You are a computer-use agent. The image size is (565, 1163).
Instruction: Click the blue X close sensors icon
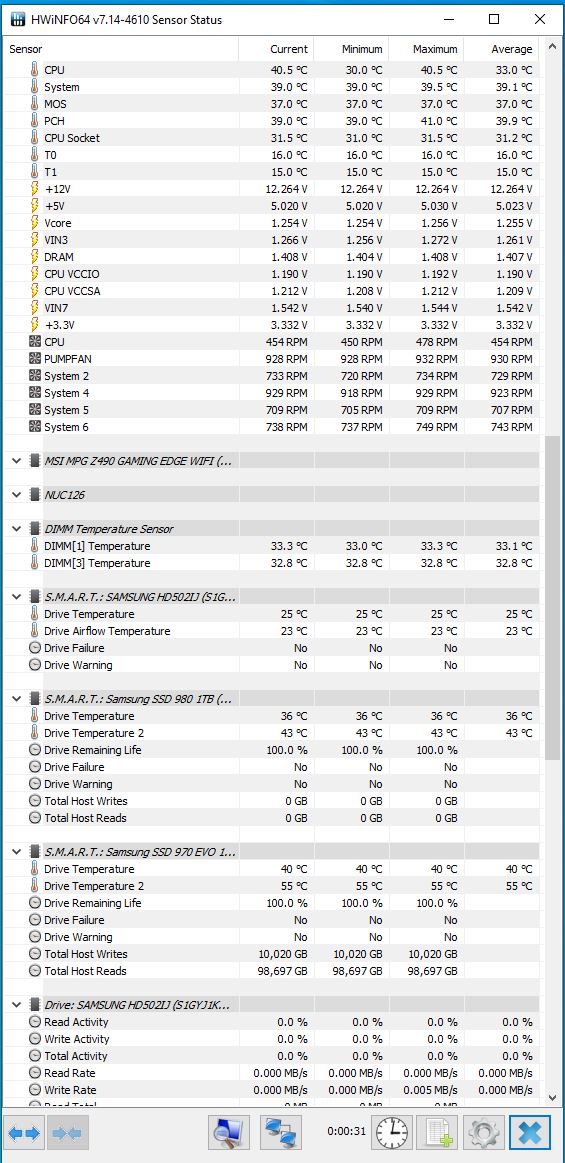(x=530, y=1133)
